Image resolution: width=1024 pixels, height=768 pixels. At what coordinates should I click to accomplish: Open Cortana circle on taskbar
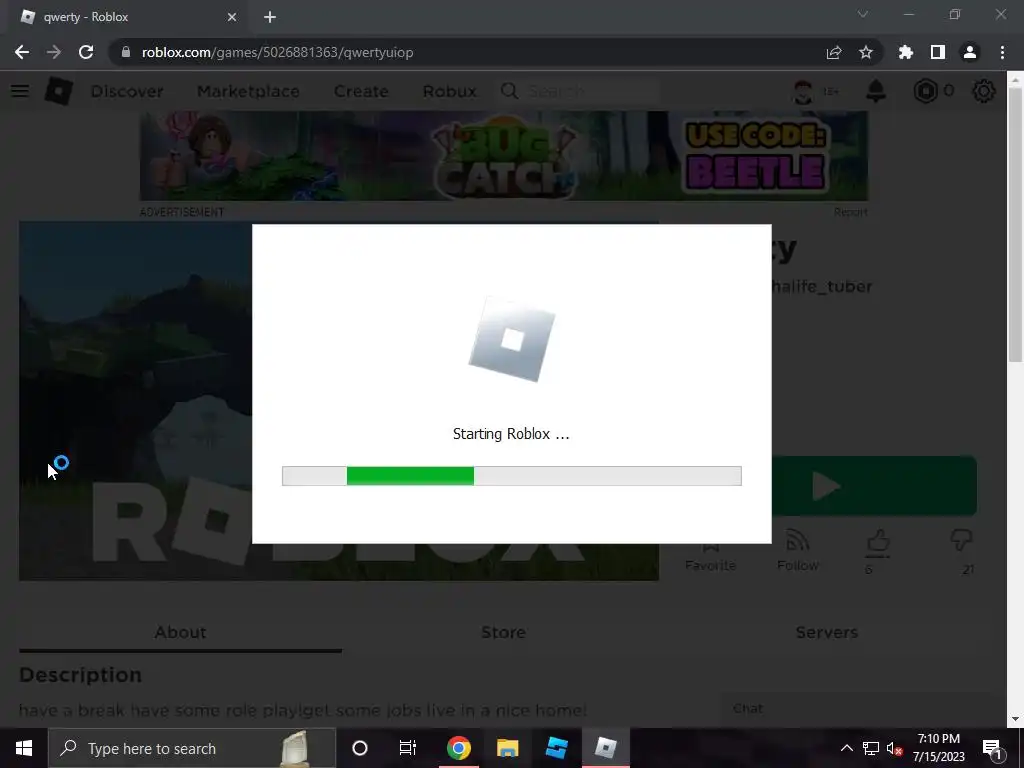coord(360,748)
